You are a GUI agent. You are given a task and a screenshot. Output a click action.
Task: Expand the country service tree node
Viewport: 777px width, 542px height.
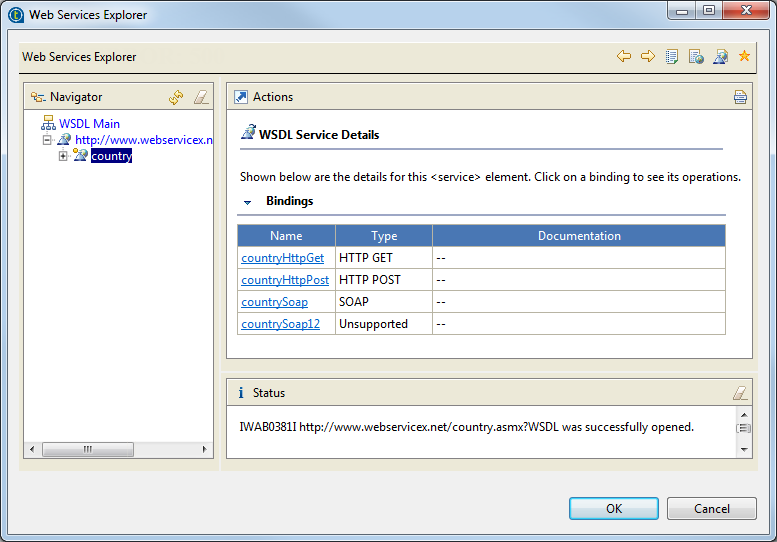coord(63,156)
